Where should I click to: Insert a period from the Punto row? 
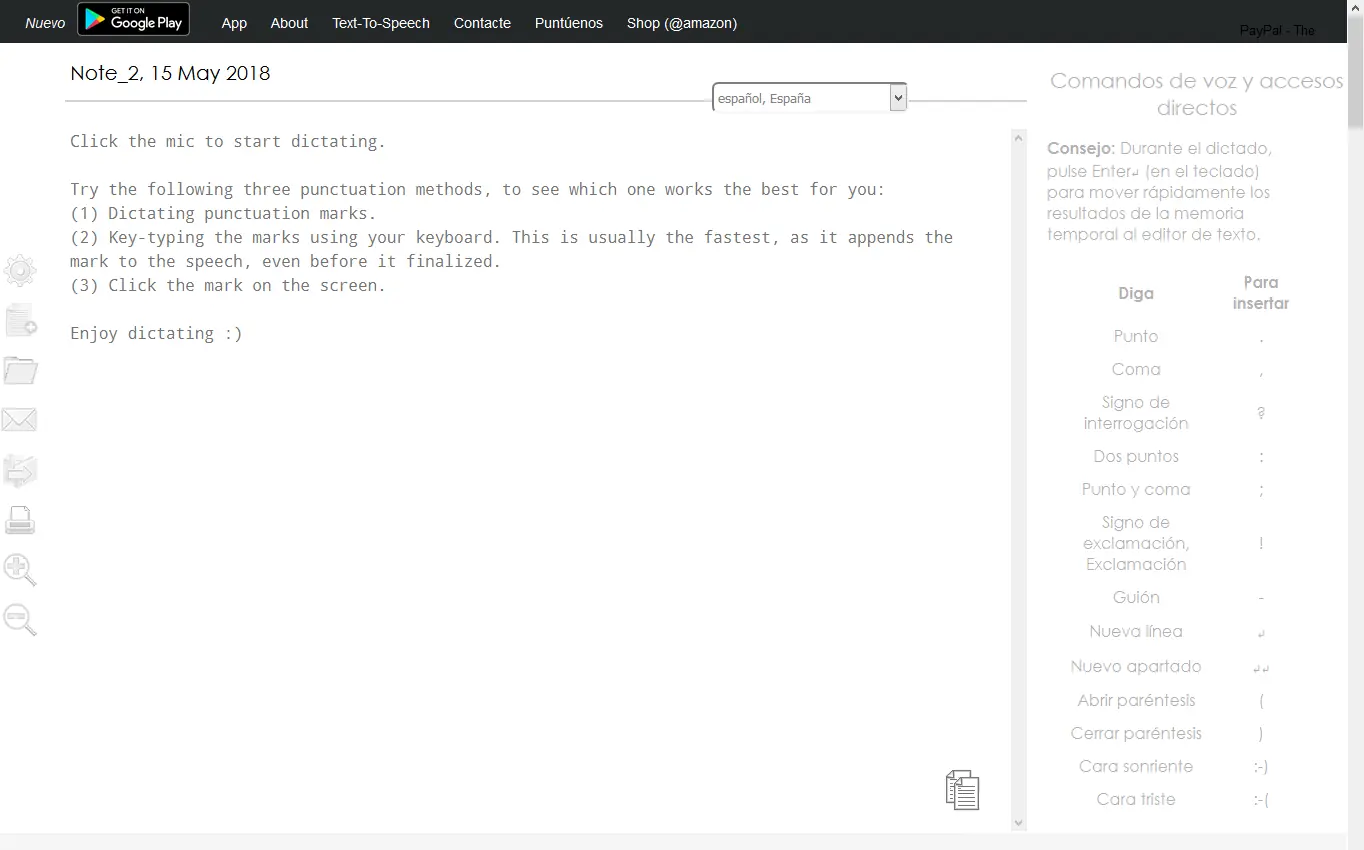click(x=1261, y=337)
